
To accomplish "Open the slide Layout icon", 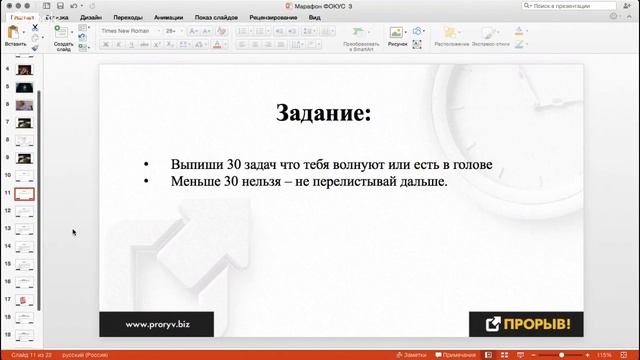I will coord(82,28).
